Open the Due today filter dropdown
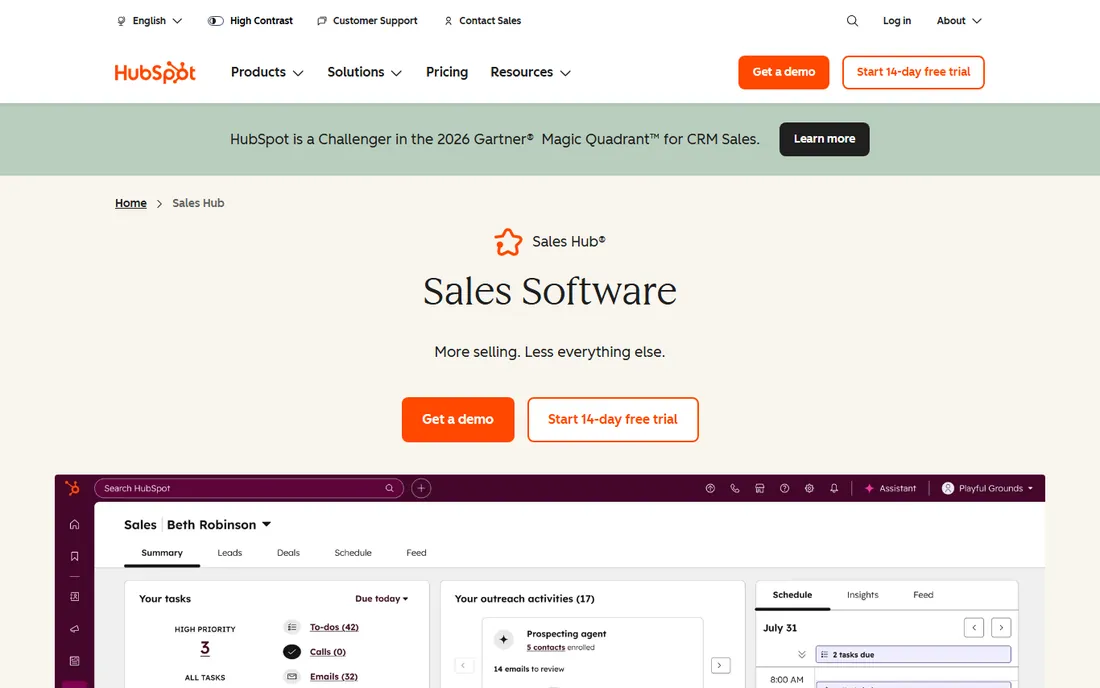Viewport: 1100px width, 688px height. [x=382, y=599]
